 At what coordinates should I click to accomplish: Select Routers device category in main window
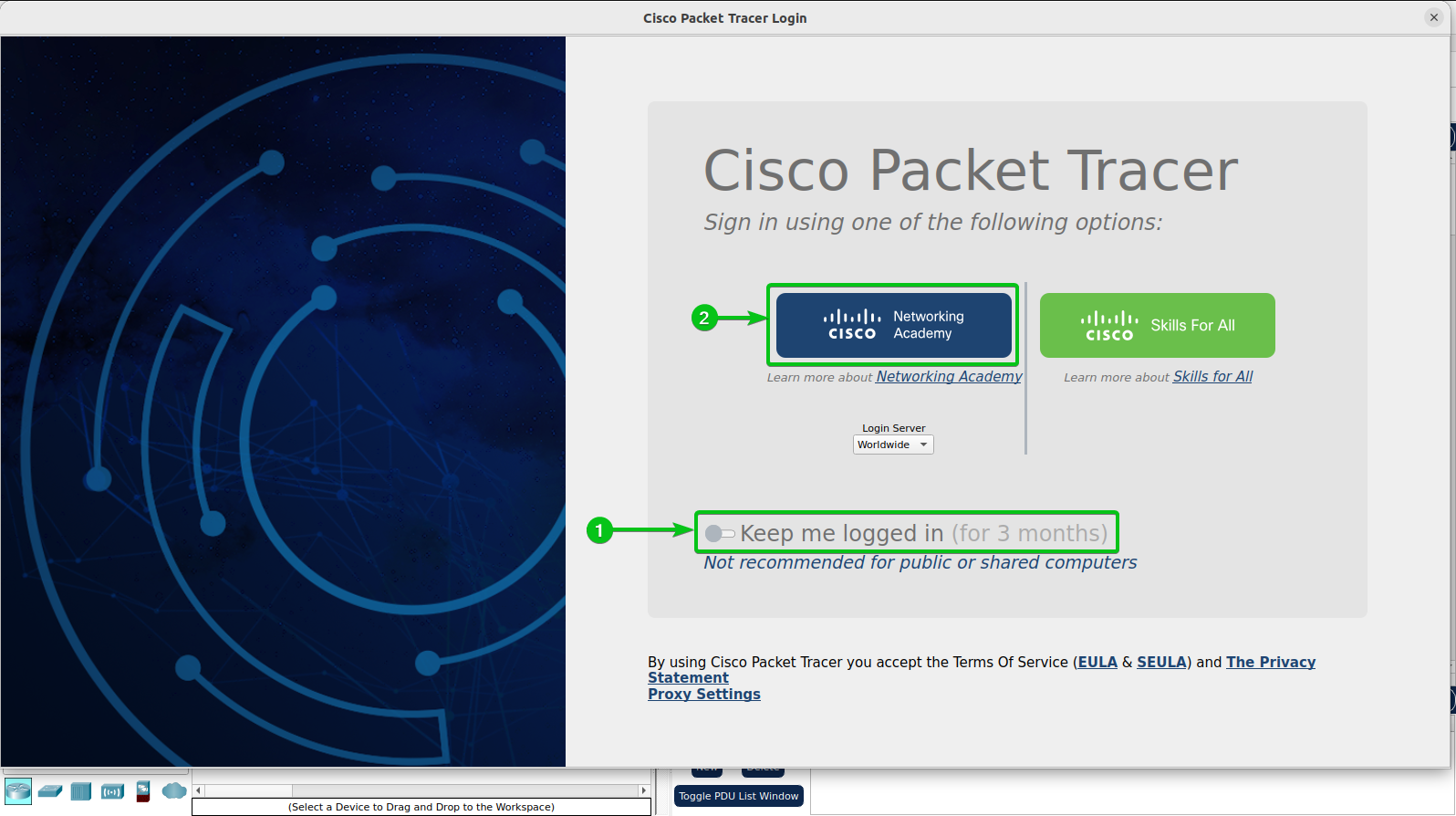coord(18,790)
